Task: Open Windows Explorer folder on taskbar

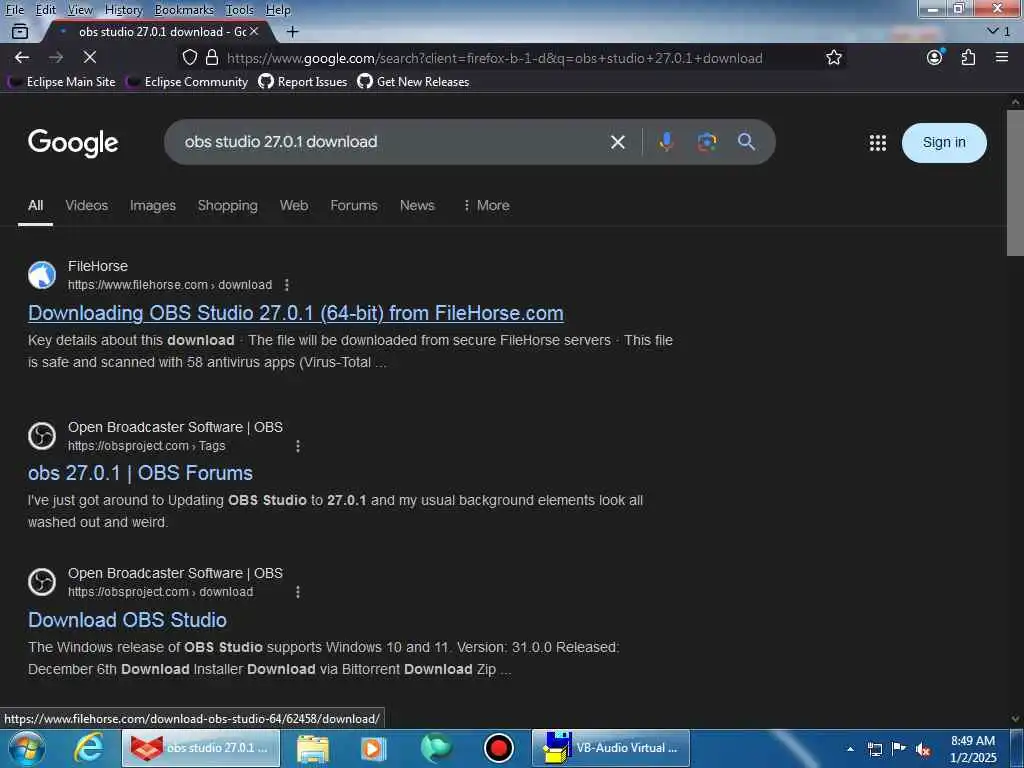Action: 313,748
